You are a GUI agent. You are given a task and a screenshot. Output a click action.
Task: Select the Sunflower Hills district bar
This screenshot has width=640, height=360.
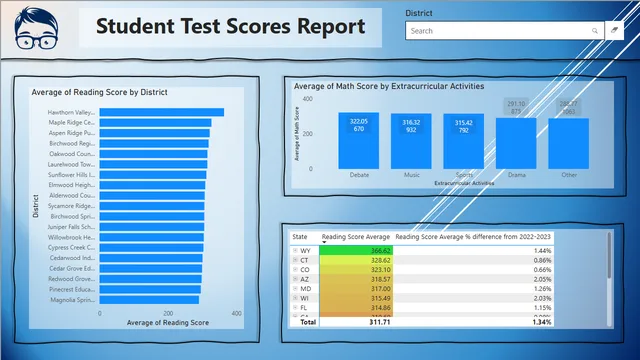[153, 175]
